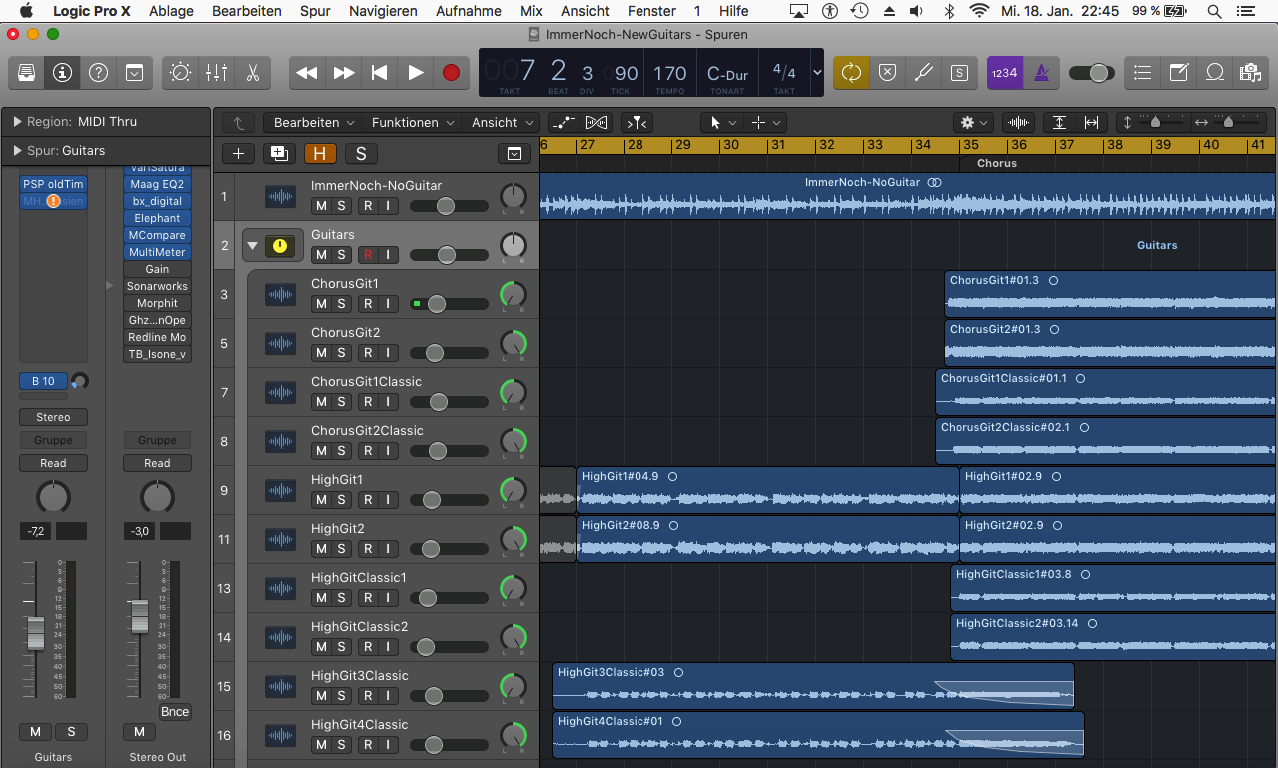Expand the Spur: Guitars section
Image resolution: width=1278 pixels, height=768 pixels.
[x=18, y=151]
